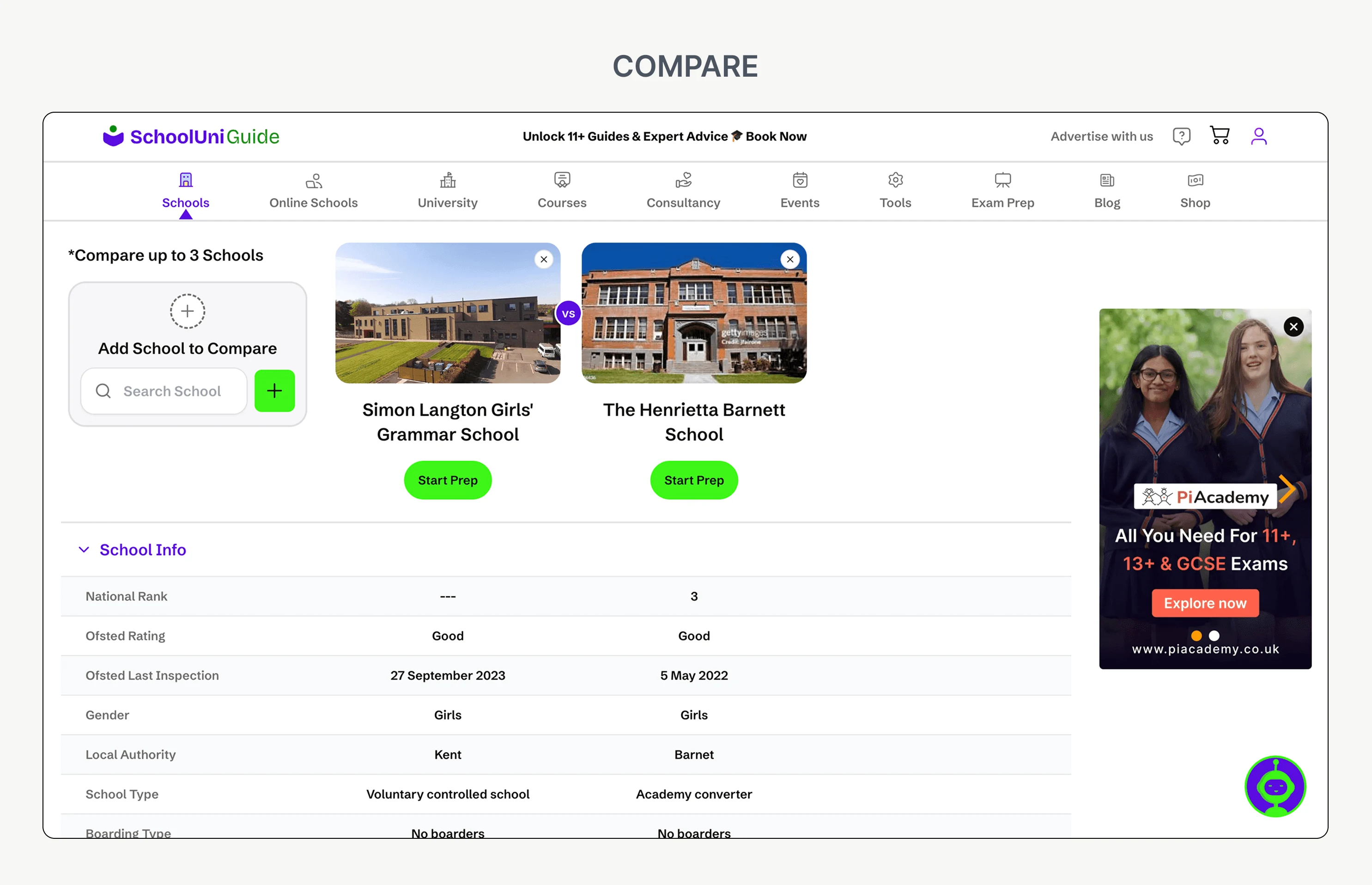Click the dashed plus circle icon
1372x885 pixels.
pyautogui.click(x=188, y=311)
